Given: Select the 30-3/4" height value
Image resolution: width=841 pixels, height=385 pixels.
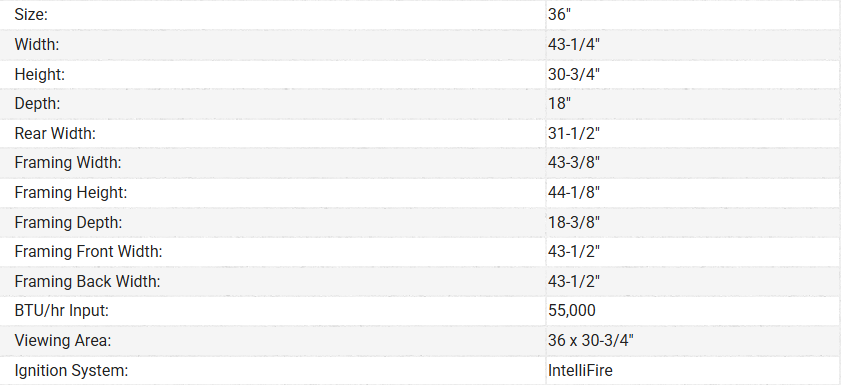Looking at the screenshot, I should (573, 74).
